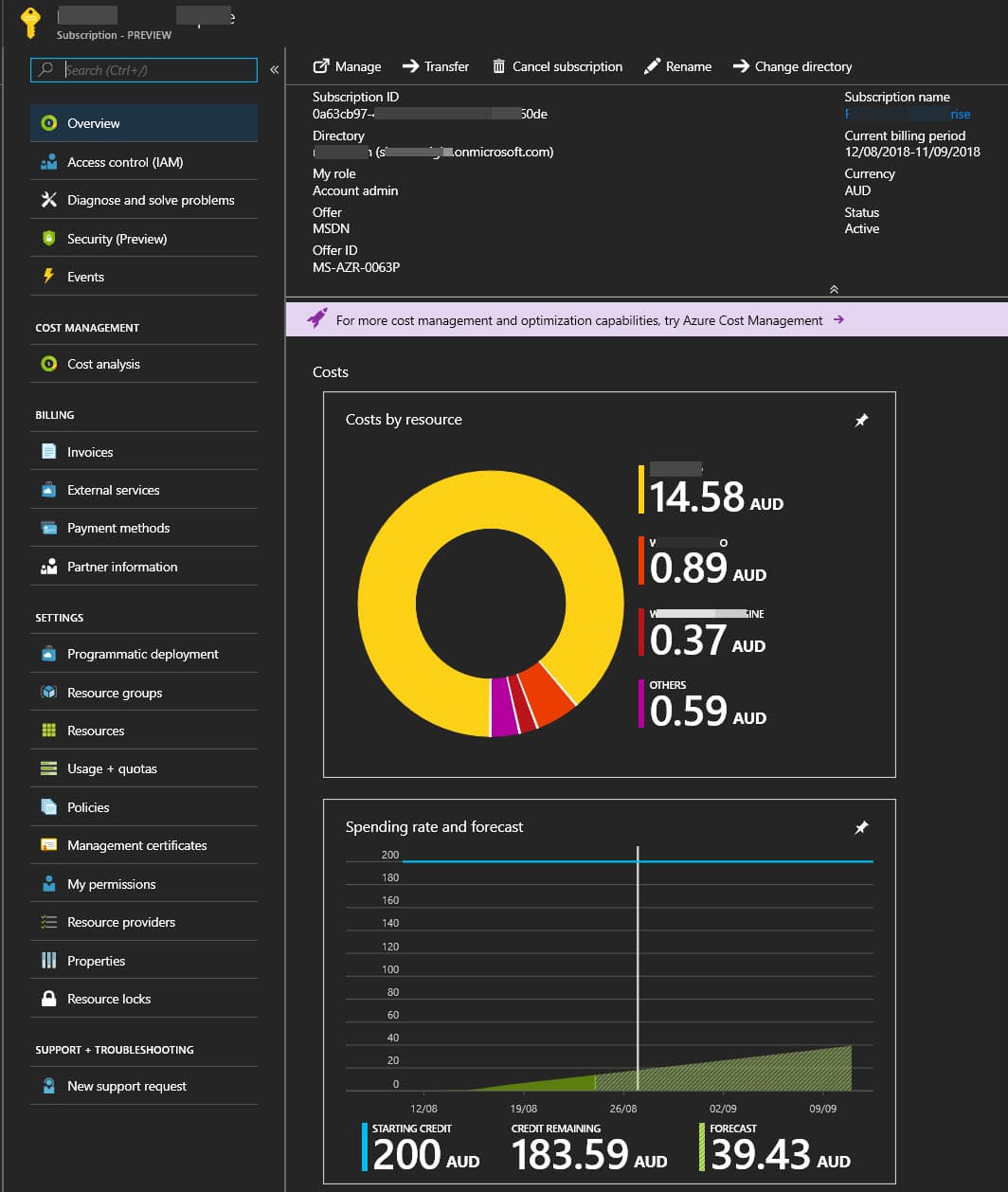Open the New support request item

point(144,1086)
